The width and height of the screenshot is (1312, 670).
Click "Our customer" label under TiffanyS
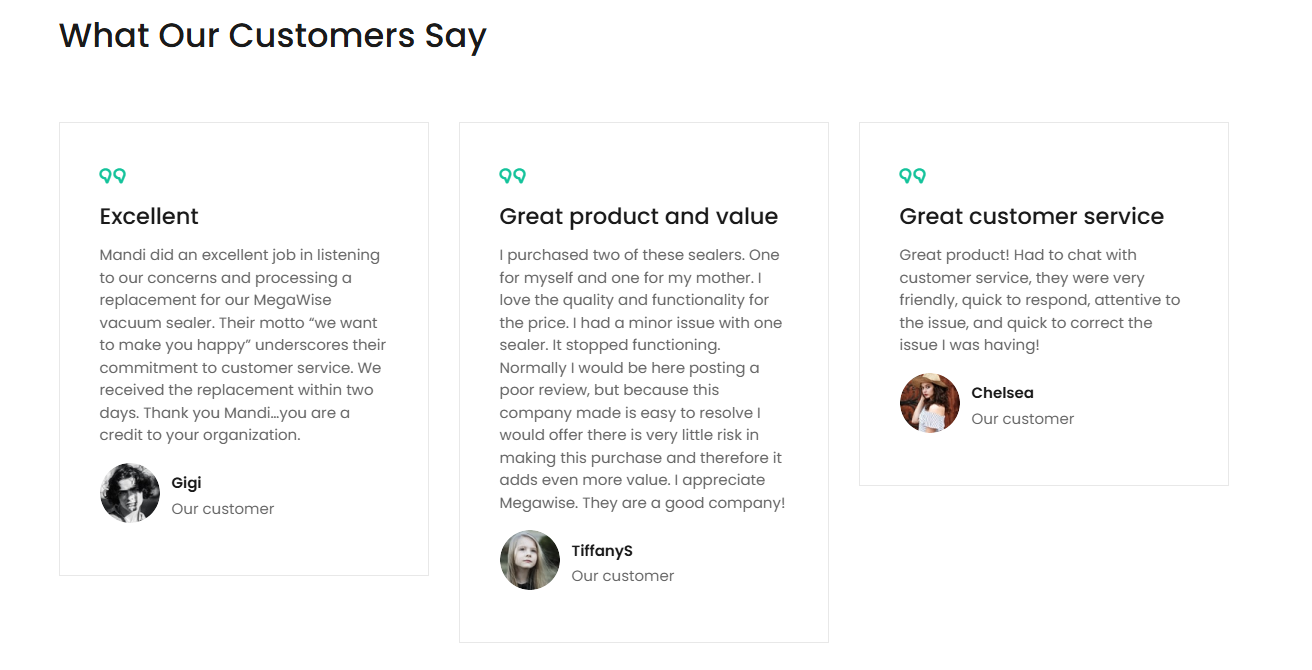coord(622,576)
